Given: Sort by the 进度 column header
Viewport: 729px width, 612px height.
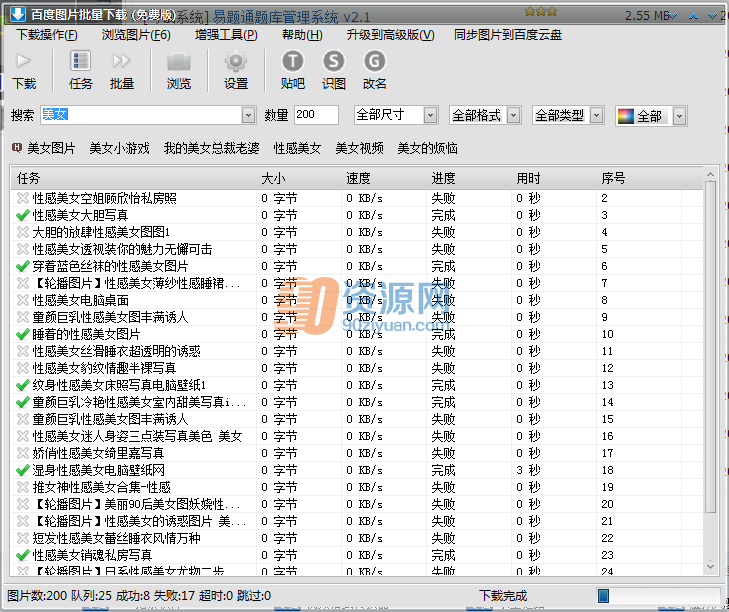Looking at the screenshot, I should point(469,178).
